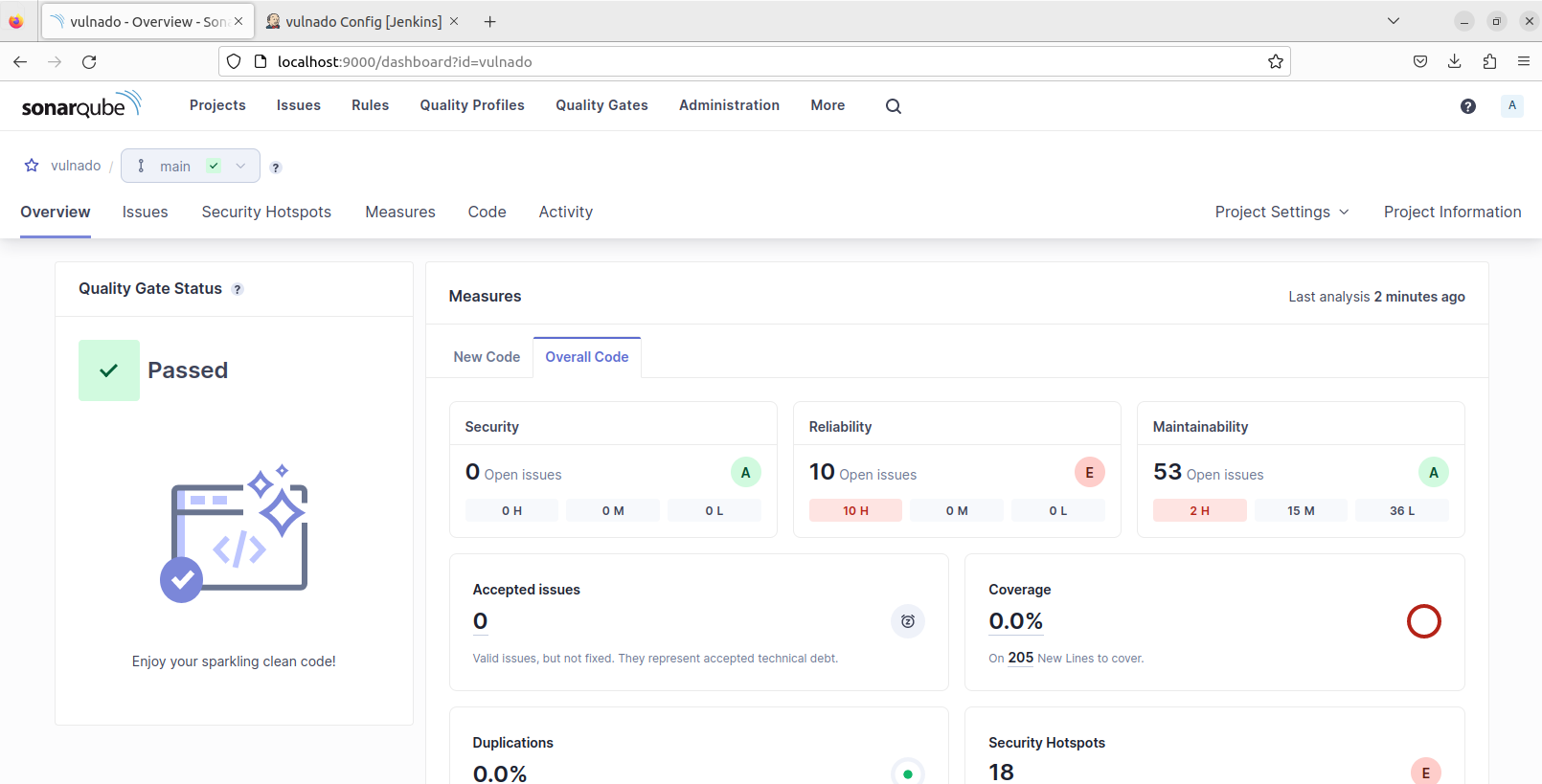Image resolution: width=1542 pixels, height=784 pixels.
Task: Open the 10 Reliability open issues link
Action: click(x=823, y=472)
